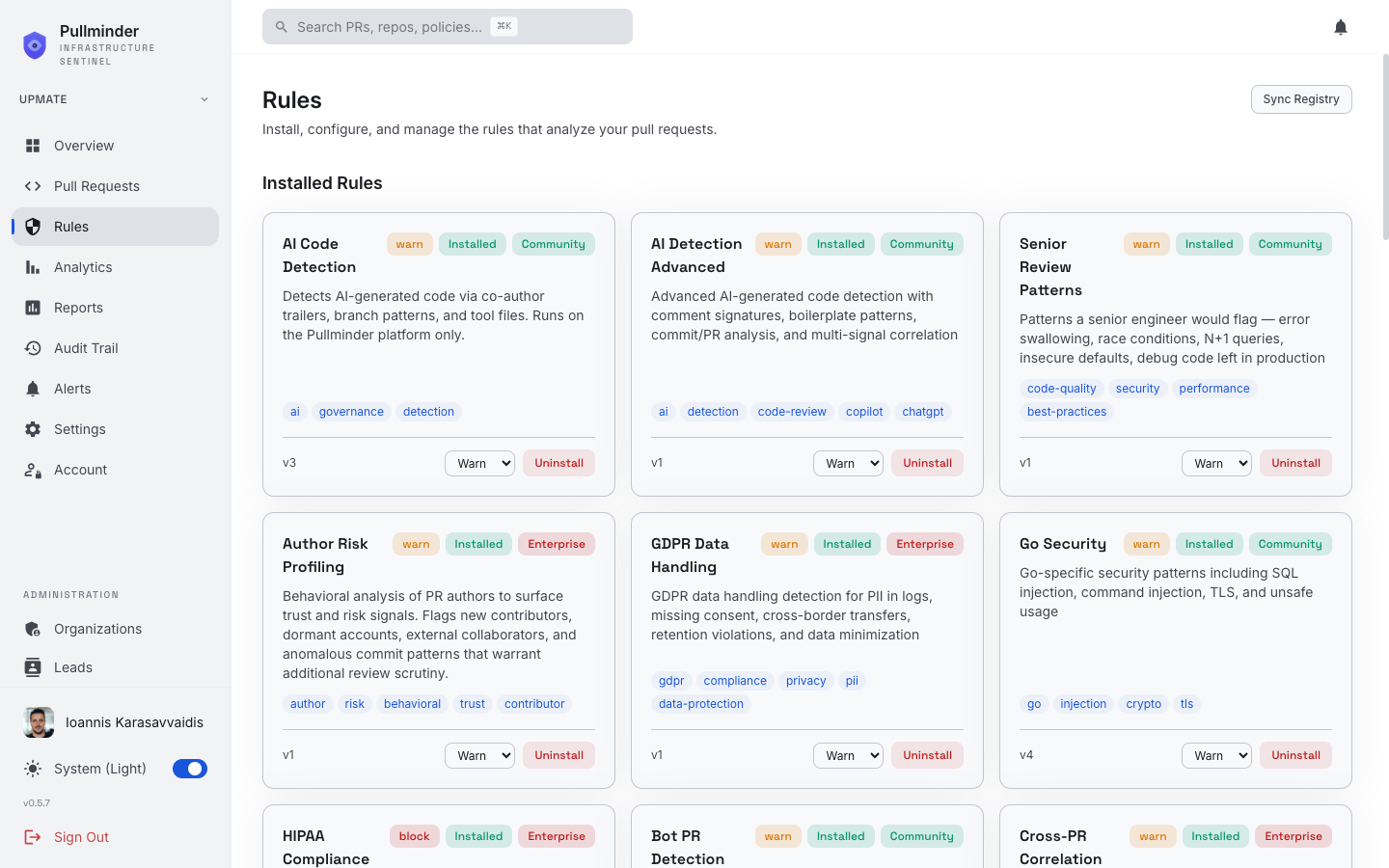Navigate to Audit Trail
Viewport: 1389px width, 868px height.
(x=116, y=348)
